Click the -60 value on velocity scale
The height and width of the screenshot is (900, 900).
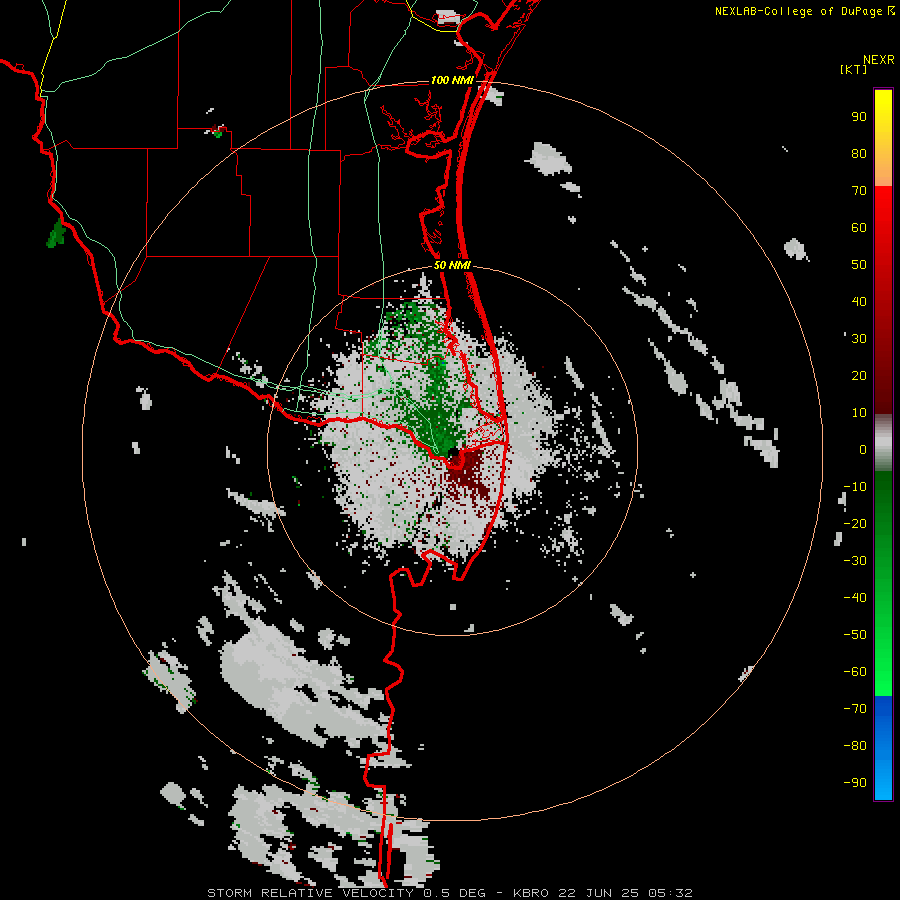coord(855,672)
